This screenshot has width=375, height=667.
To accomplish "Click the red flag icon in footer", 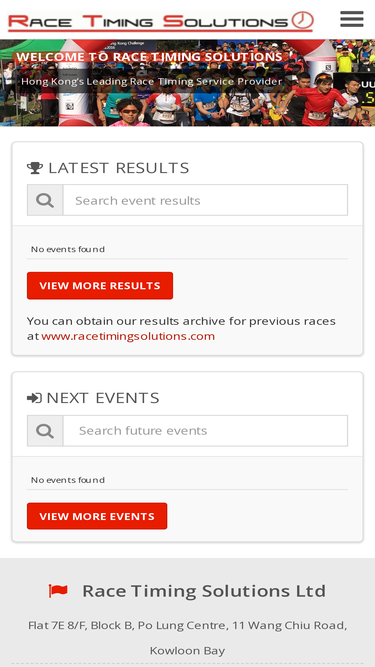I will (58, 591).
